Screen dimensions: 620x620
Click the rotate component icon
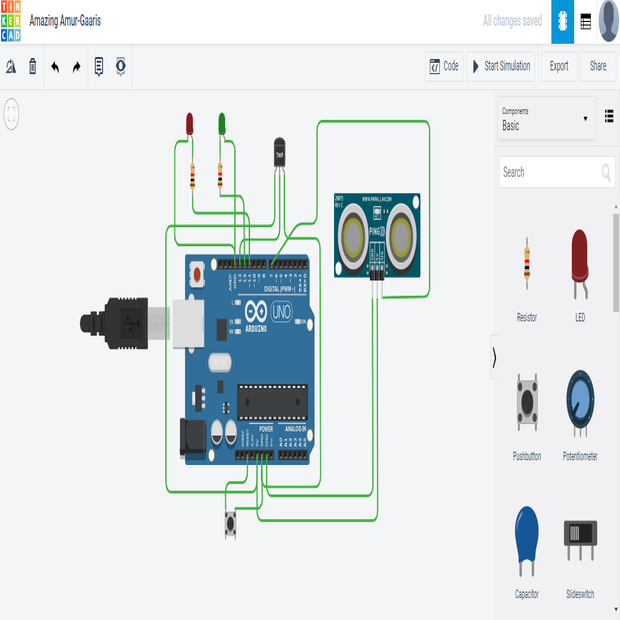[10, 67]
